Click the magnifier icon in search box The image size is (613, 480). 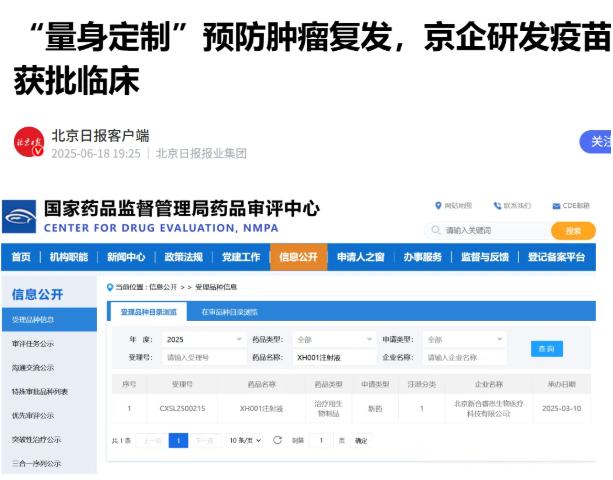coord(436,230)
